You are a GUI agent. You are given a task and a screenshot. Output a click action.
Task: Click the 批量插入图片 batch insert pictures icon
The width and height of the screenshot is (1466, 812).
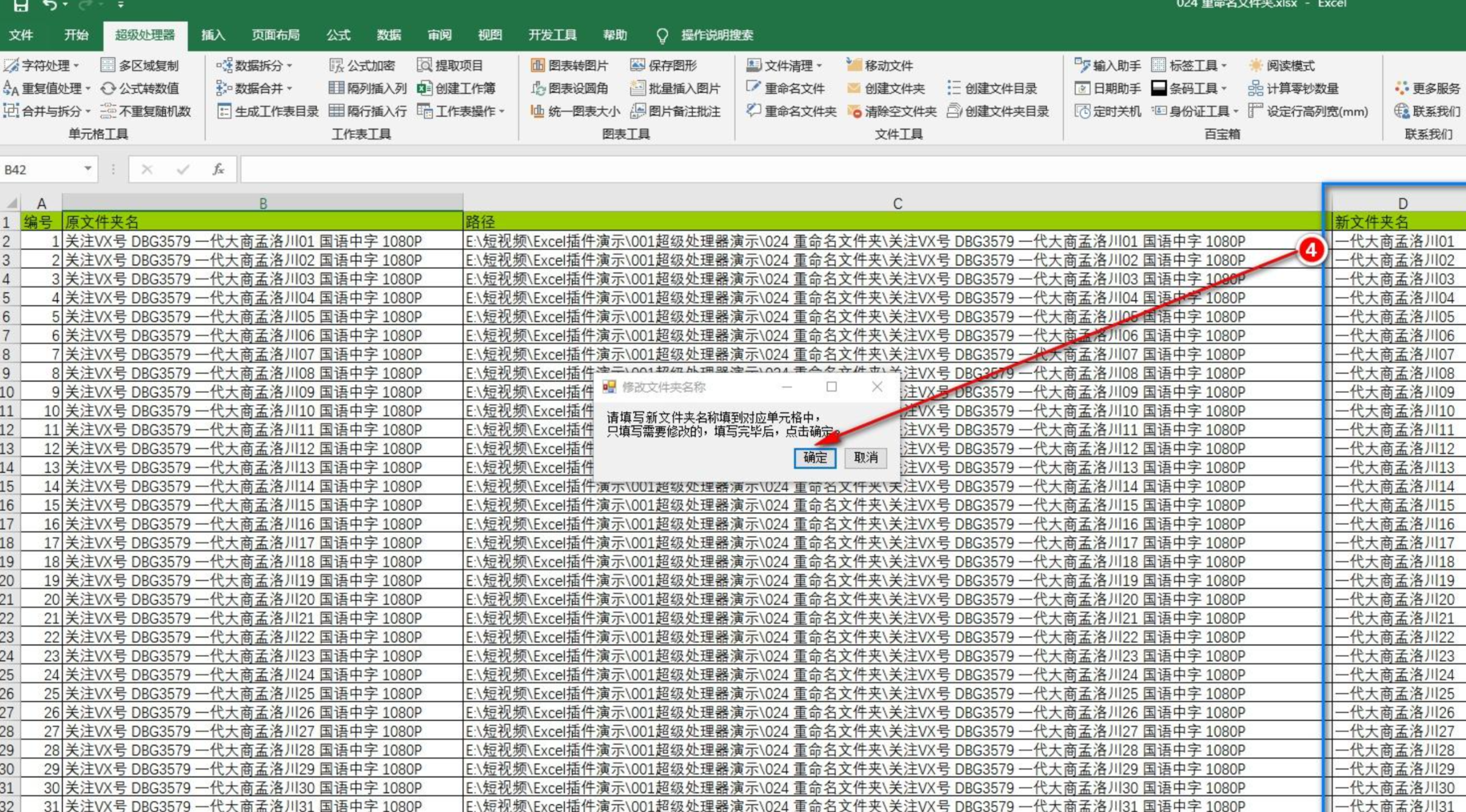pyautogui.click(x=638, y=88)
